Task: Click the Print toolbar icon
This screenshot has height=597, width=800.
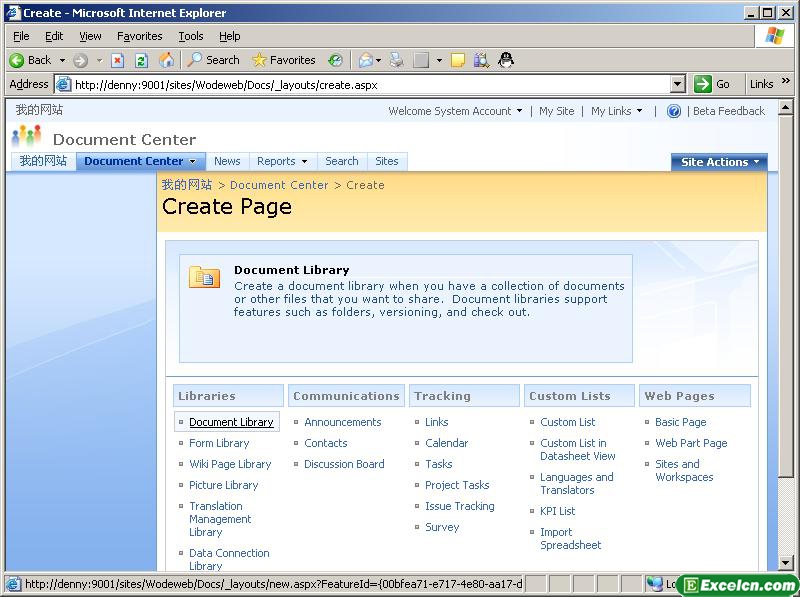Action: [396, 60]
